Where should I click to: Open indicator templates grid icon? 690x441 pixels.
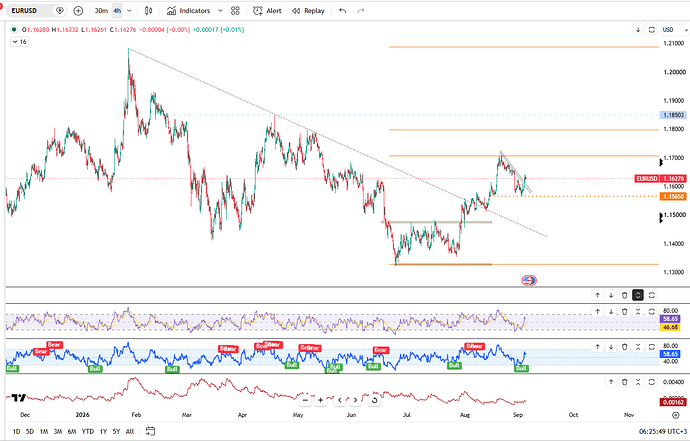[x=235, y=11]
